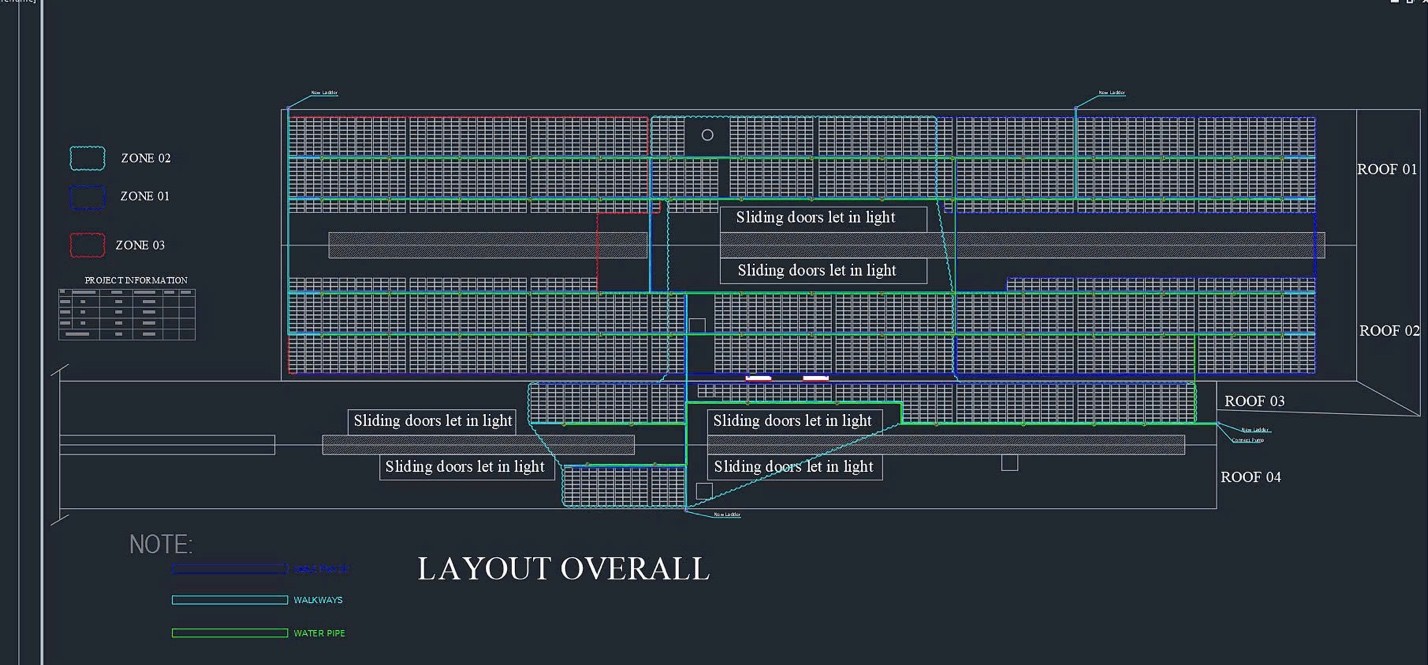
Task: Select the ZONE 01 blue legend symbol
Action: tap(87, 197)
